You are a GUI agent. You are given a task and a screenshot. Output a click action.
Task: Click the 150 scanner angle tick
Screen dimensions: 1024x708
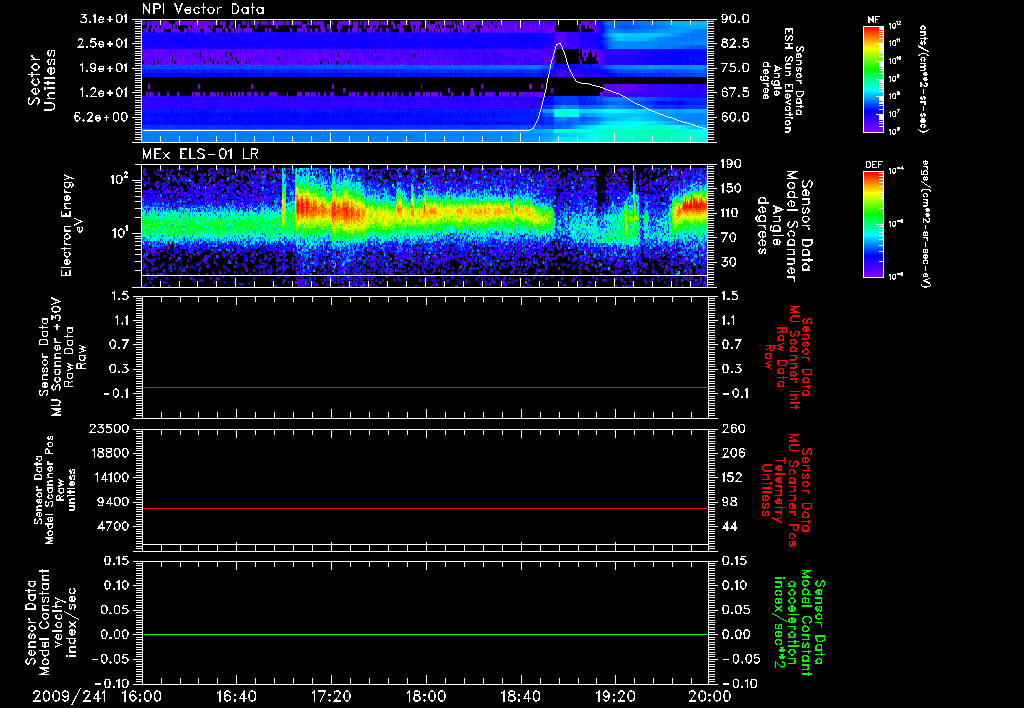click(x=731, y=188)
